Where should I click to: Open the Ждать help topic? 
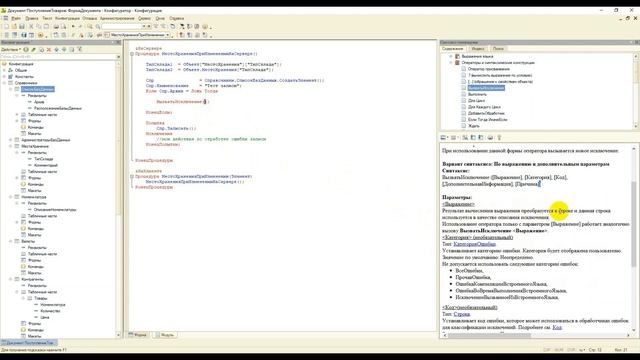coord(473,126)
